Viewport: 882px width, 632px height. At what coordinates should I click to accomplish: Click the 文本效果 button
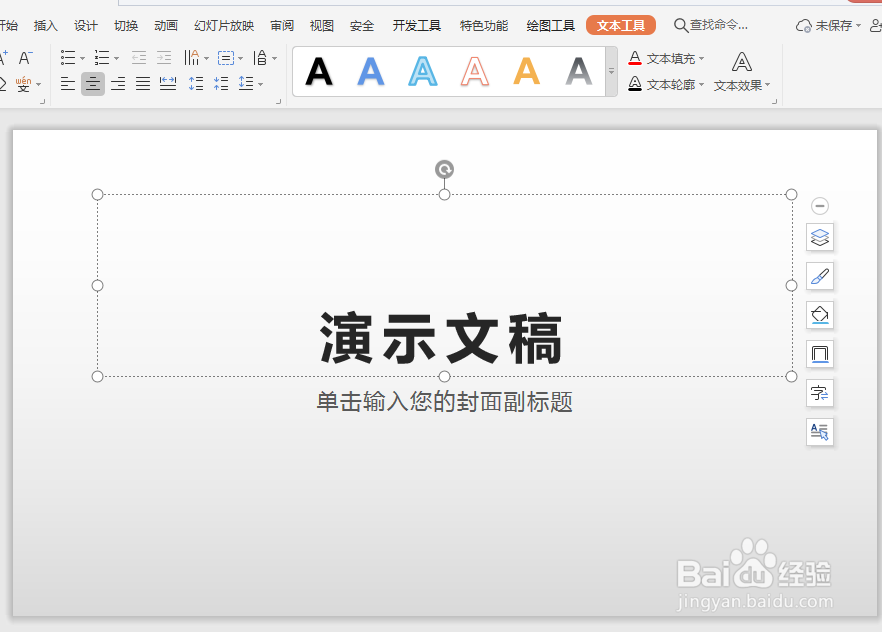pyautogui.click(x=742, y=71)
